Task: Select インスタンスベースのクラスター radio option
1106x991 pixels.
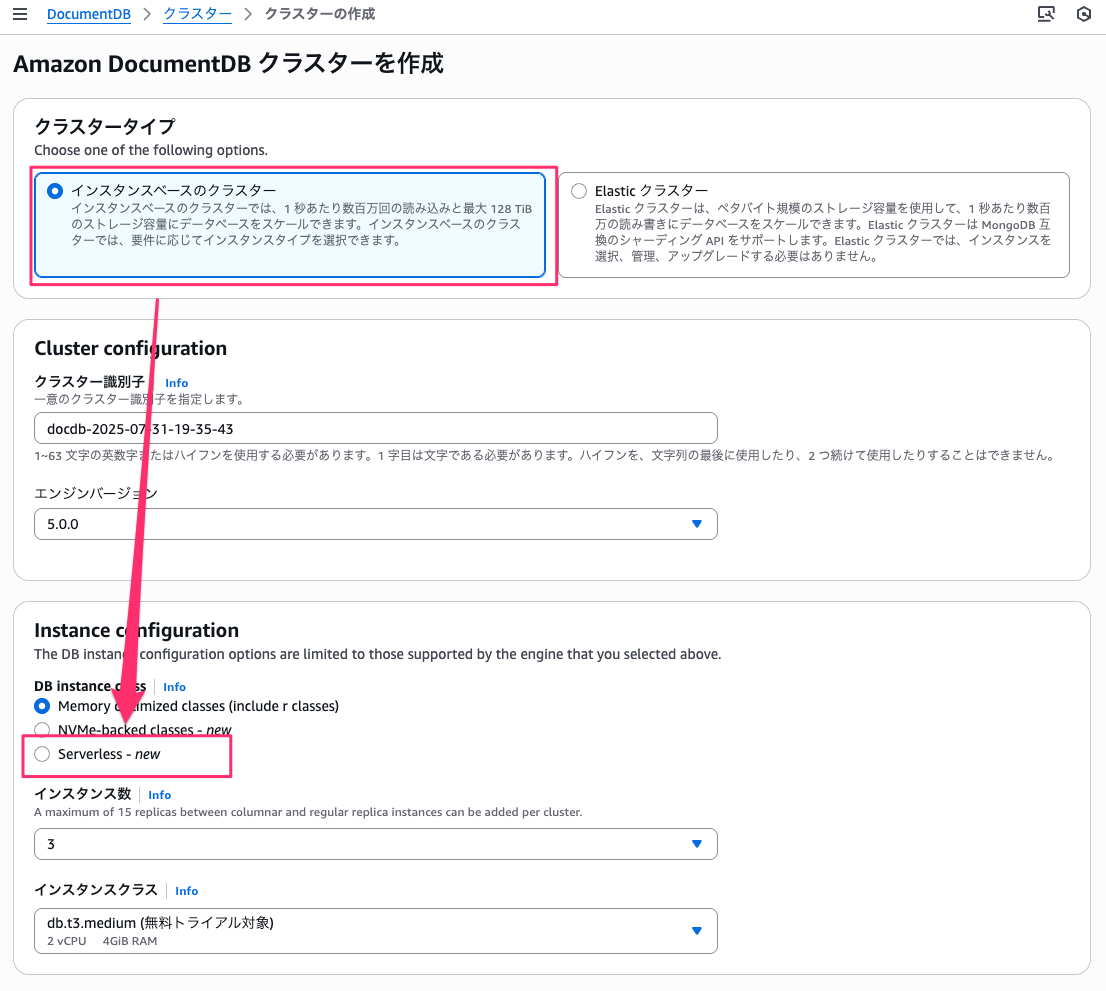Action: pos(55,191)
